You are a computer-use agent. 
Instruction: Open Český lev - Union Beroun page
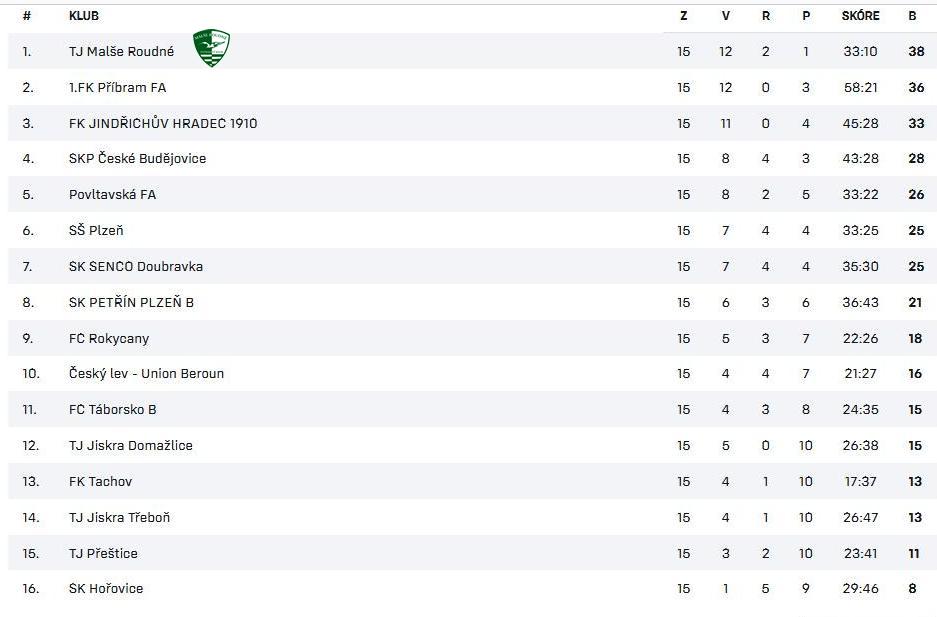(146, 374)
